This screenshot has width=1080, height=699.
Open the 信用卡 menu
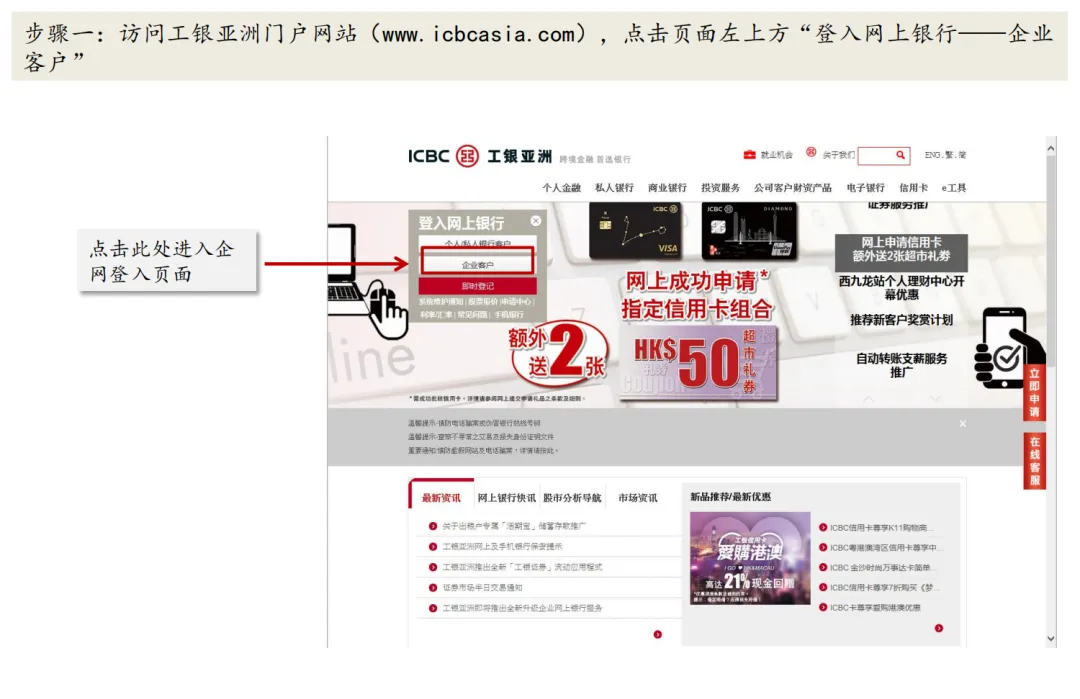[x=913, y=188]
